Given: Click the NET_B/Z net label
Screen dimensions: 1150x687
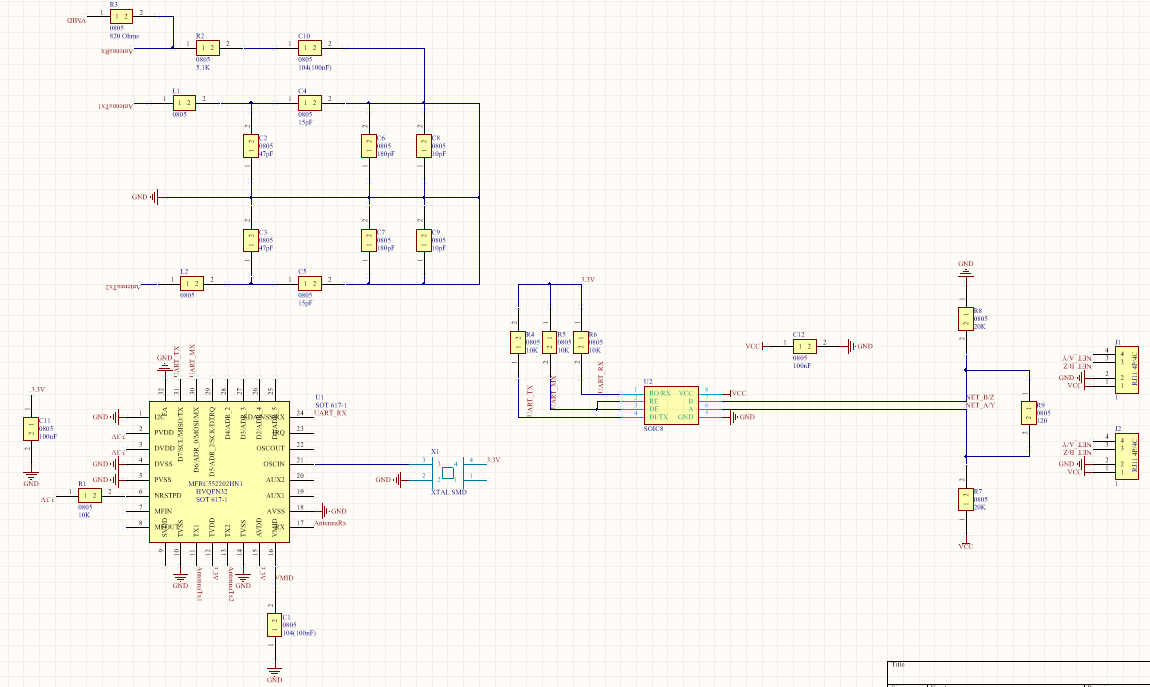Looking at the screenshot, I should pyautogui.click(x=982, y=398).
